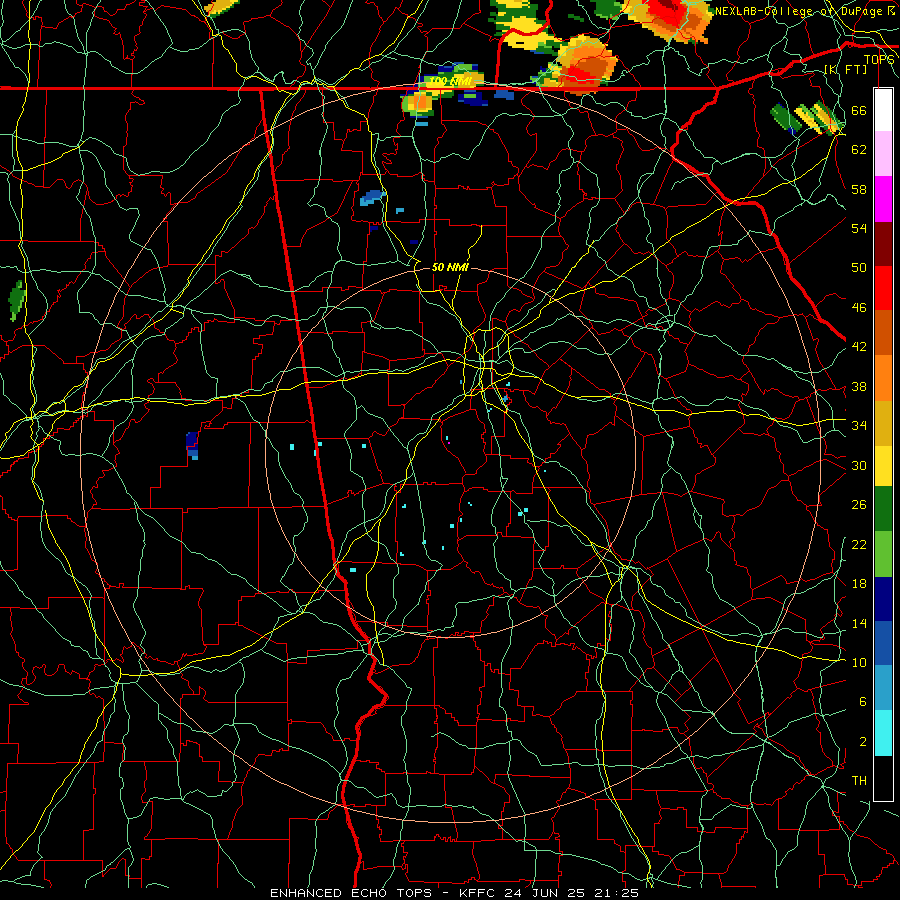Click the navy echo blob west of center
The height and width of the screenshot is (900, 900).
click(x=192, y=445)
